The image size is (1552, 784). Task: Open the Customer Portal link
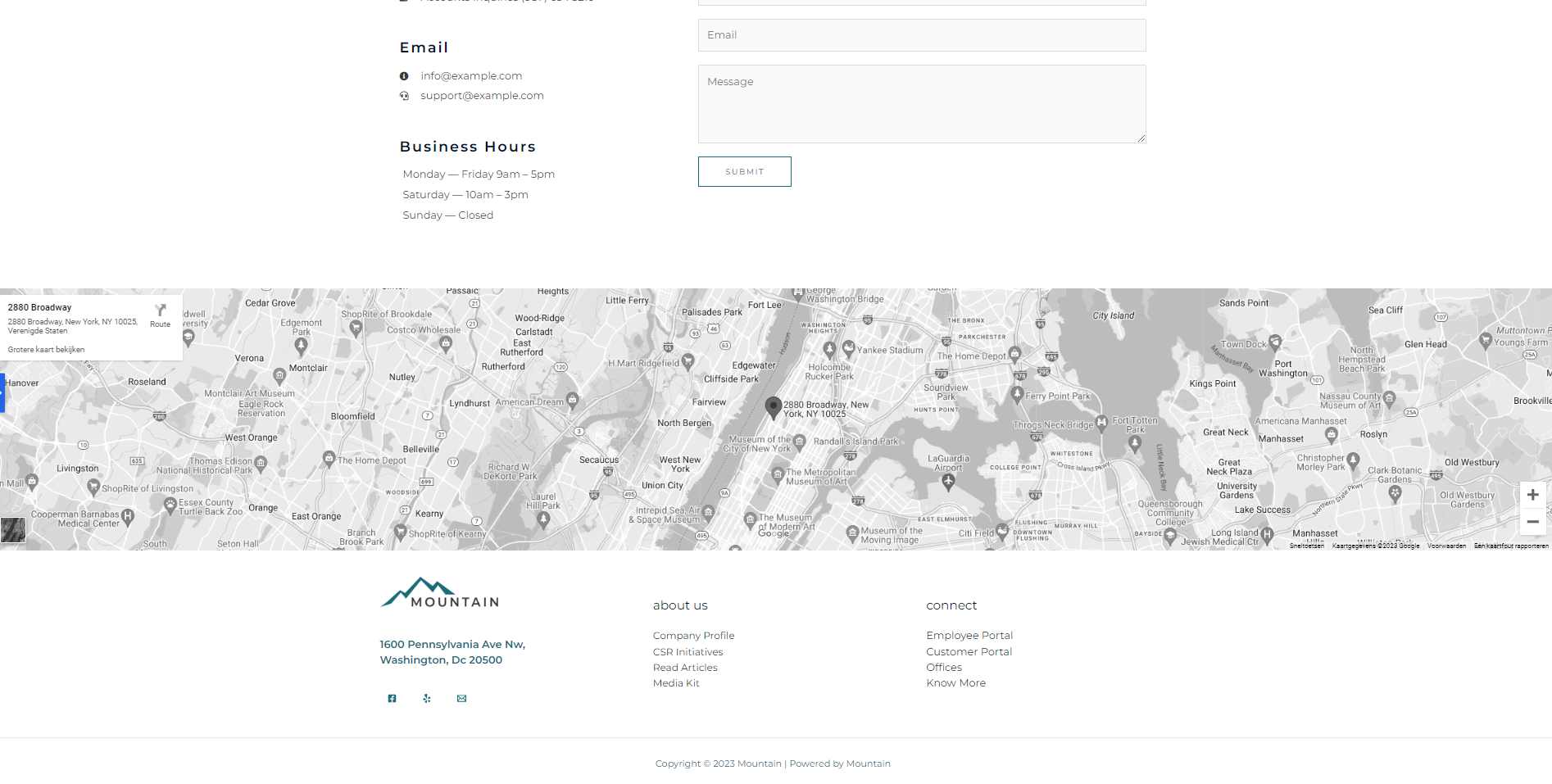click(x=969, y=652)
